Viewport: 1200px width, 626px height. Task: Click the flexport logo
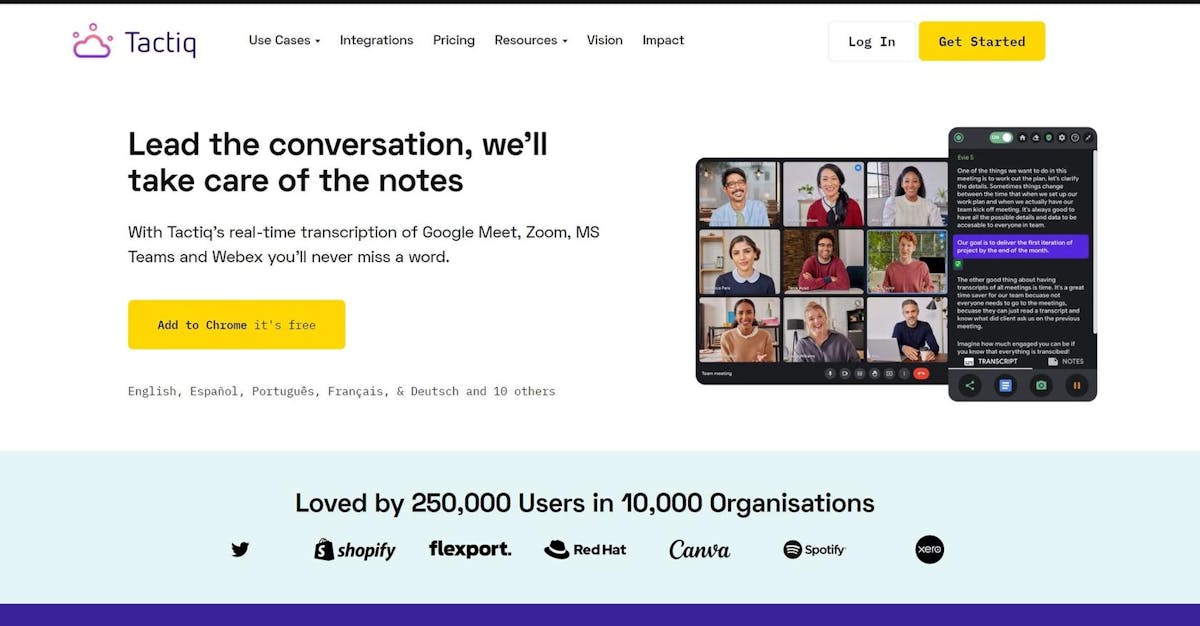pos(470,549)
